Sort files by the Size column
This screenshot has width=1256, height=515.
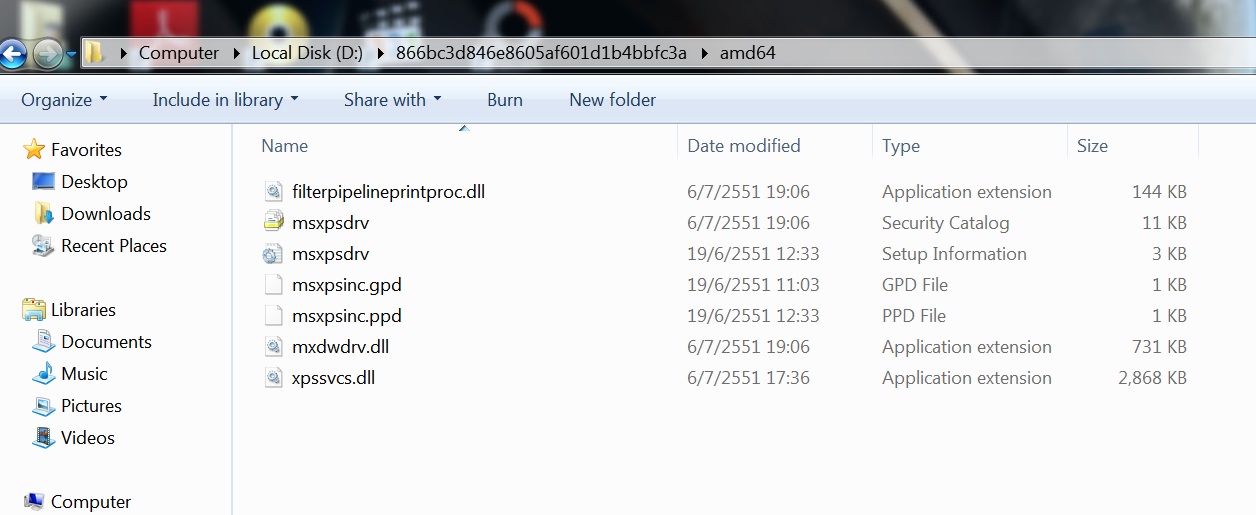[x=1132, y=146]
